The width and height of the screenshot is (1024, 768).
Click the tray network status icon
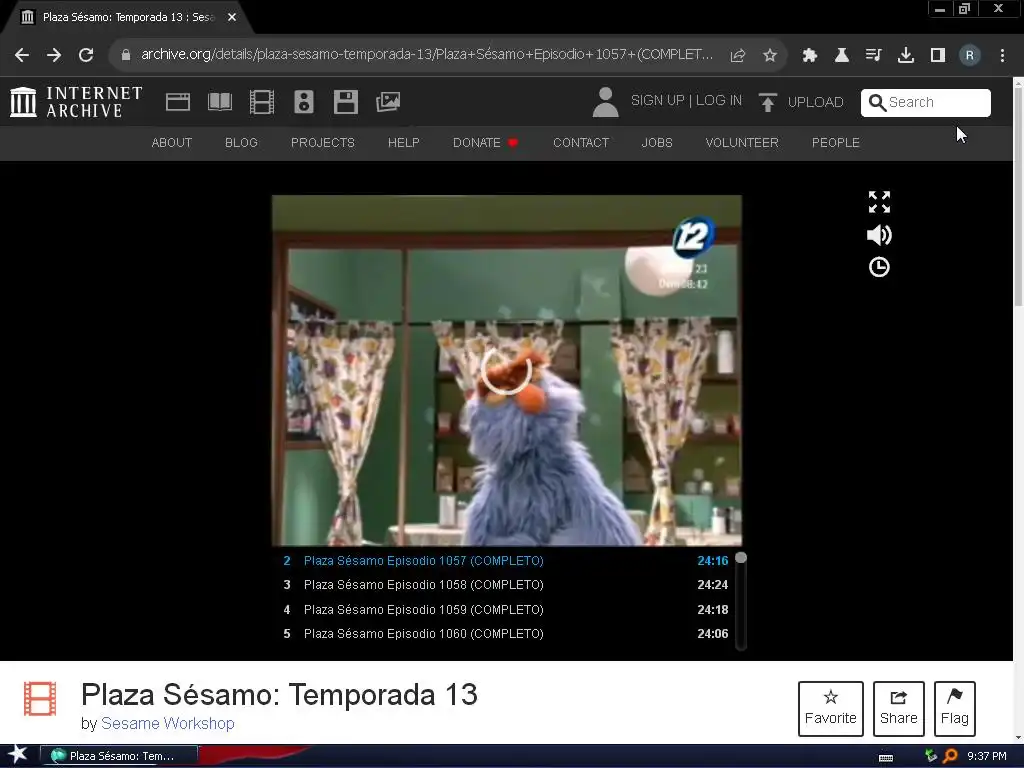(931, 756)
